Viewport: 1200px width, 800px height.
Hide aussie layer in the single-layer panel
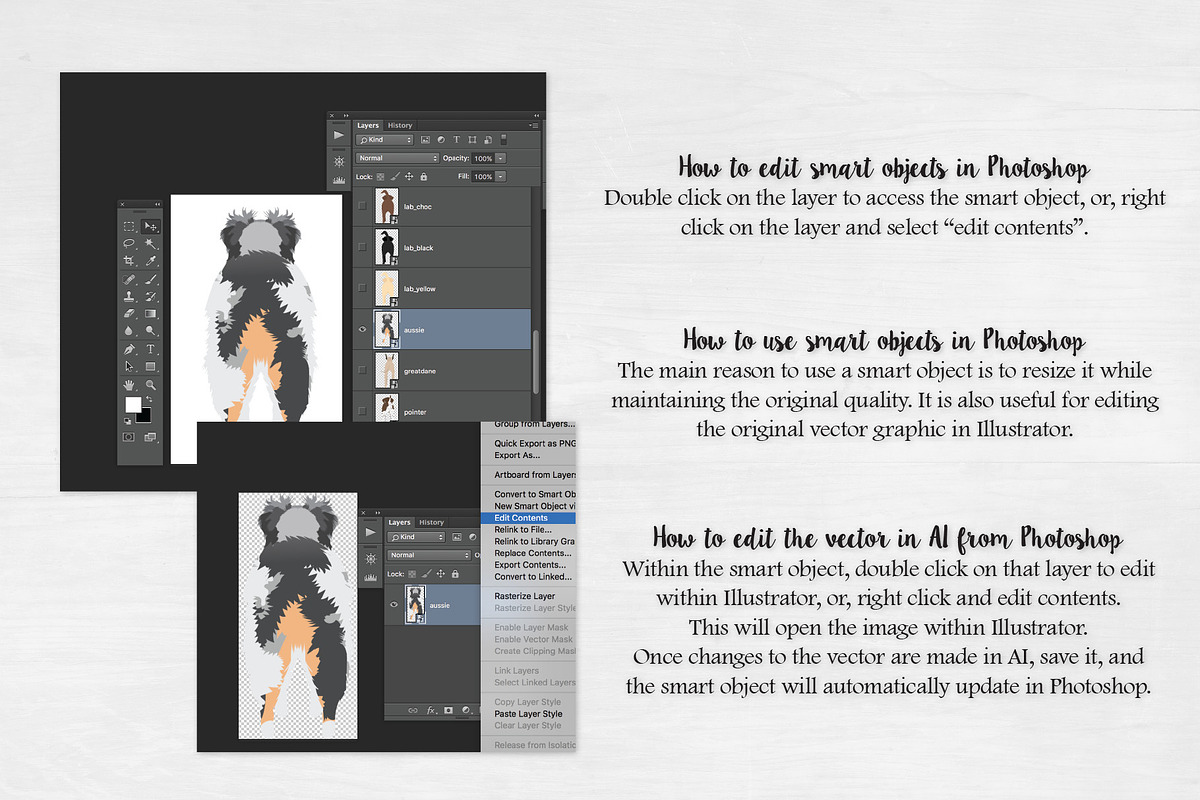pos(394,605)
